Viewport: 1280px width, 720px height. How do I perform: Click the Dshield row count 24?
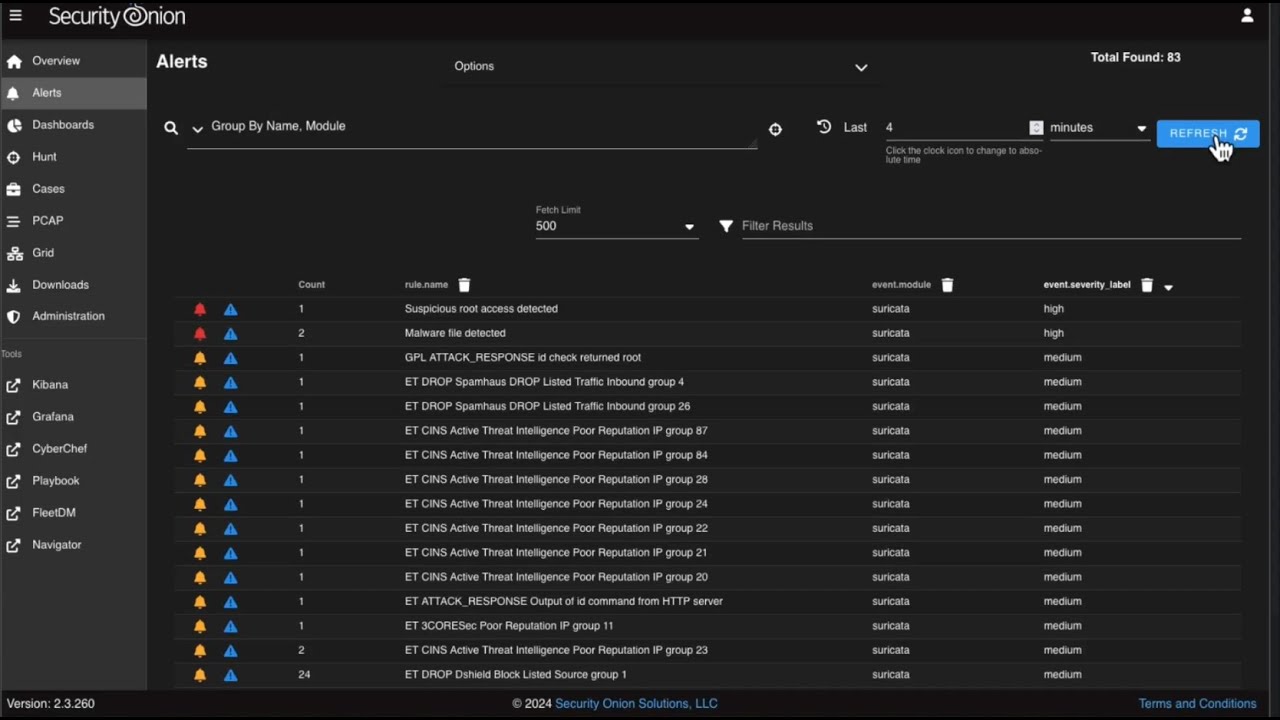pos(304,675)
